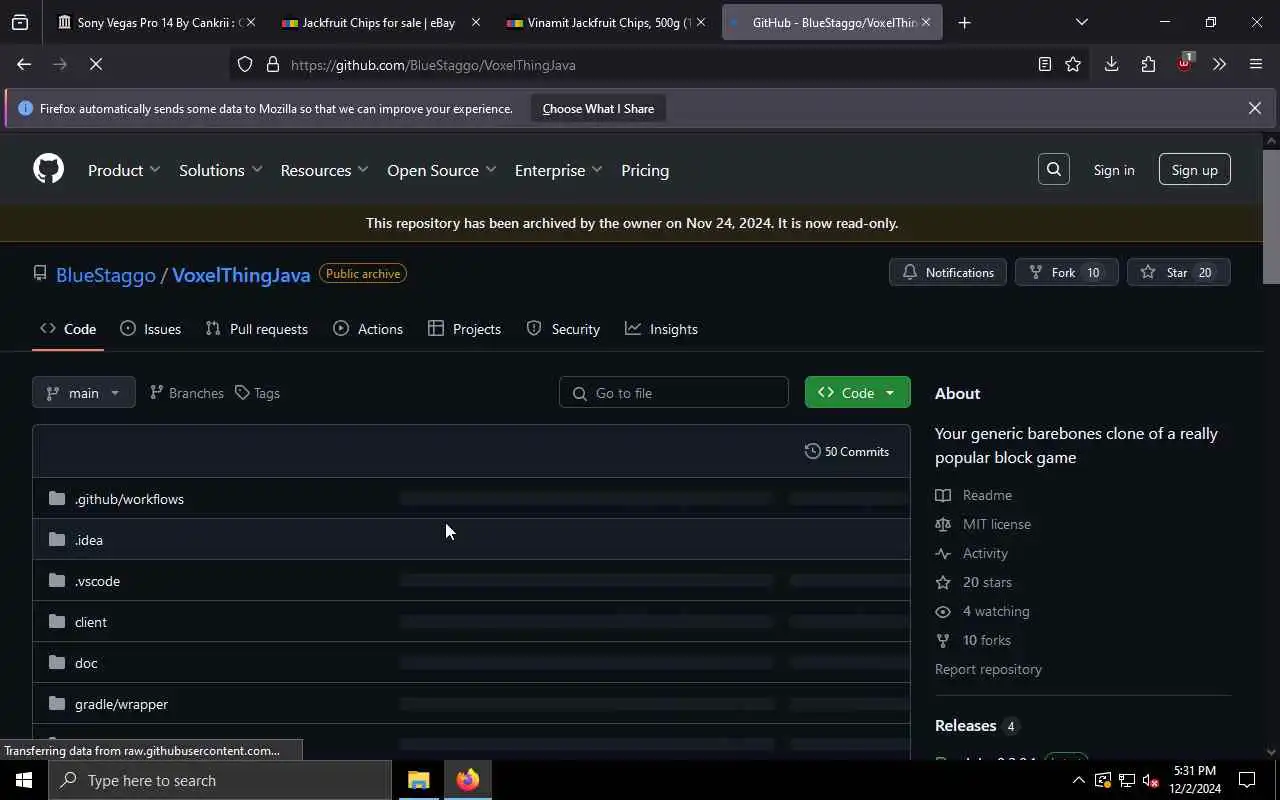Switch to the Projects tab
This screenshot has width=1280, height=800.
pyautogui.click(x=465, y=329)
